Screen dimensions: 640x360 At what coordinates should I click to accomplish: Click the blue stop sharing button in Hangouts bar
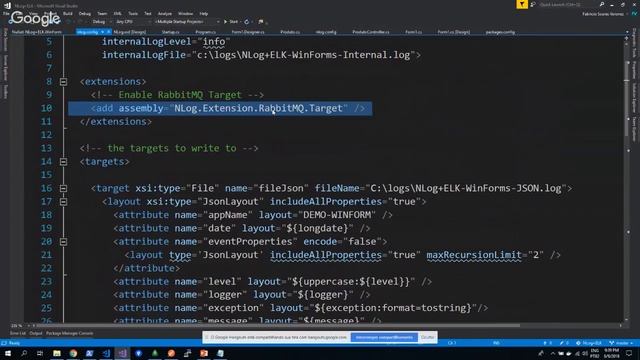[384, 338]
